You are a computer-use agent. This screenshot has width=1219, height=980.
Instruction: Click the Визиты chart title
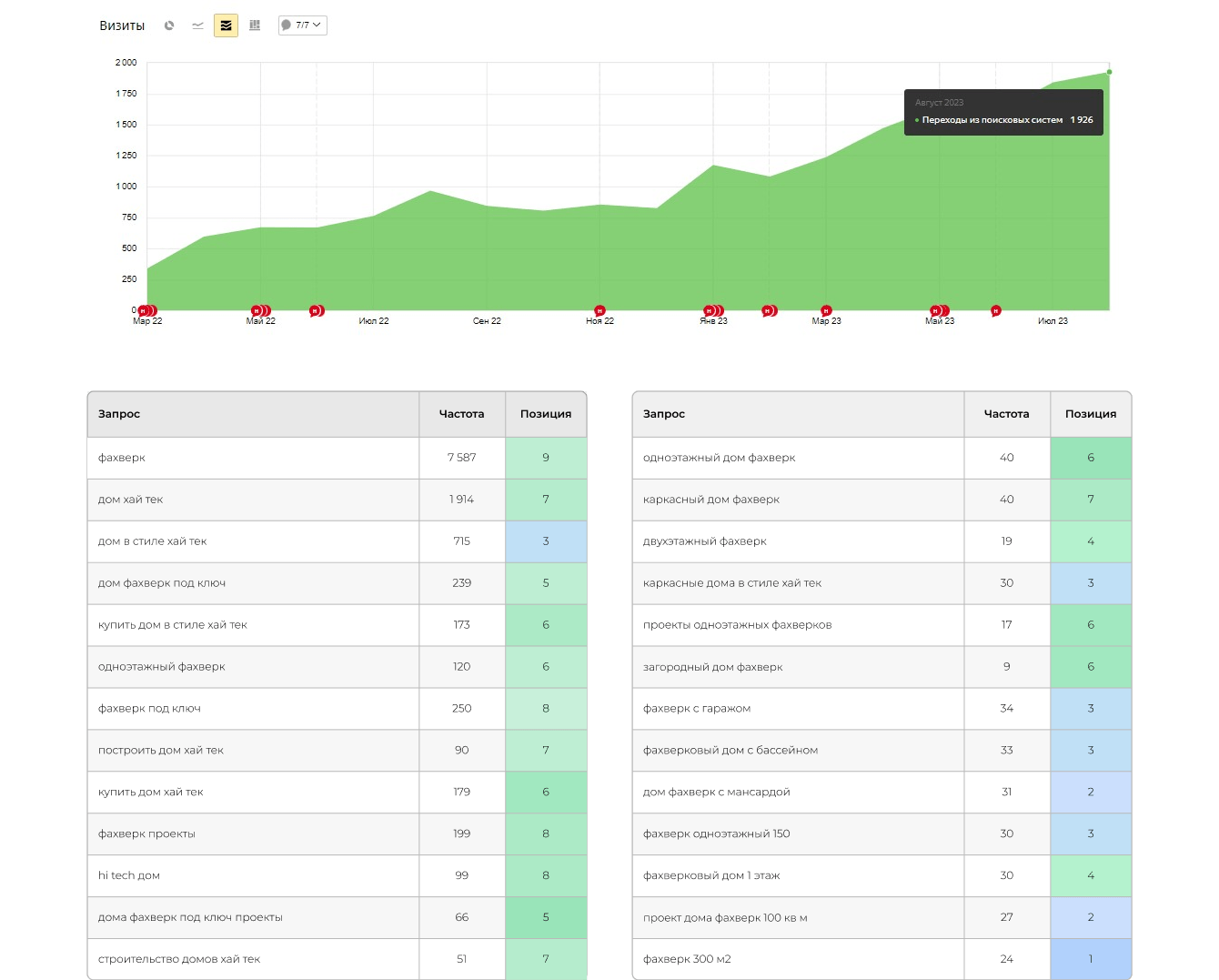pyautogui.click(x=122, y=25)
